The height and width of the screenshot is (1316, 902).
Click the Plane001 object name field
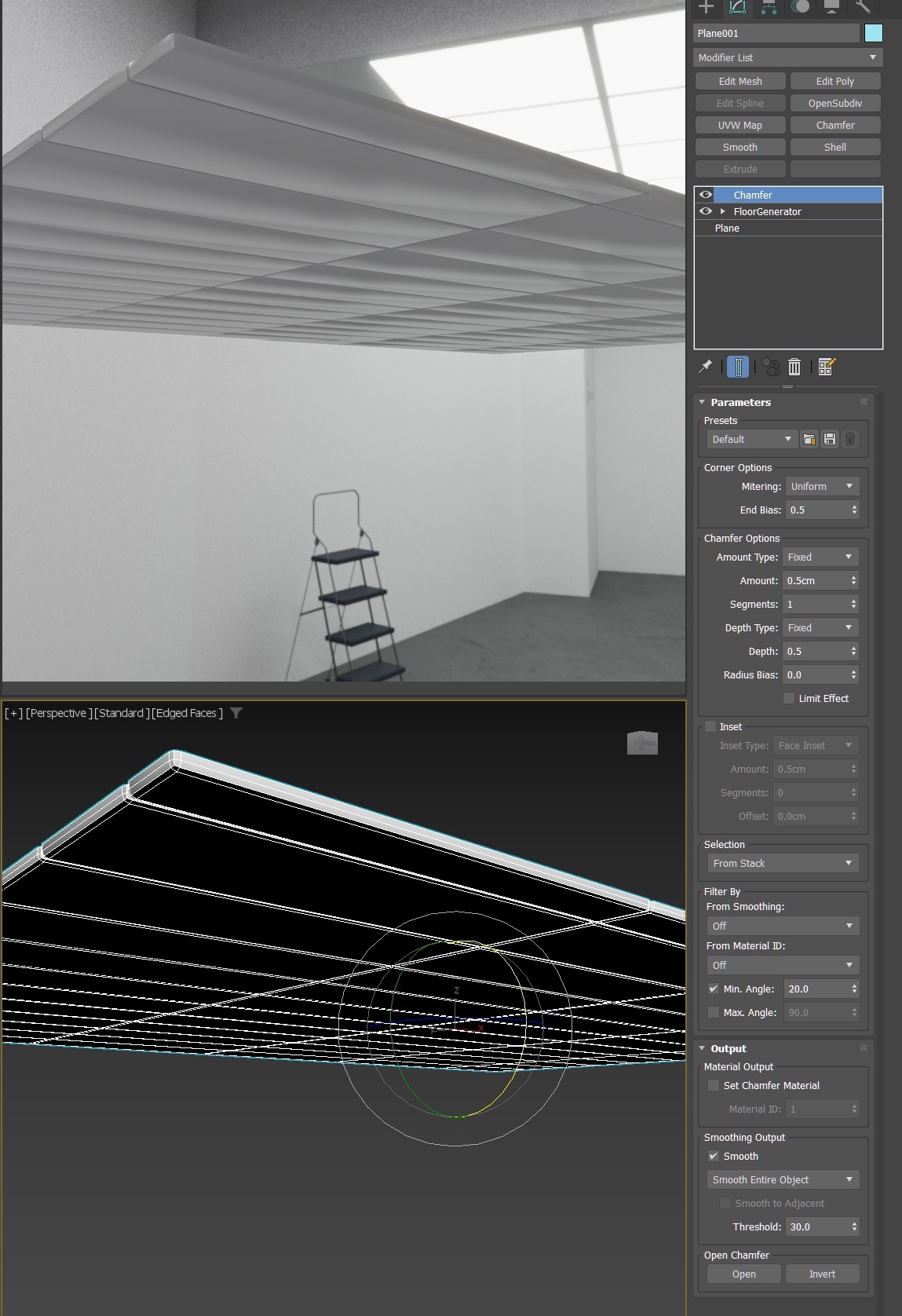click(x=776, y=33)
